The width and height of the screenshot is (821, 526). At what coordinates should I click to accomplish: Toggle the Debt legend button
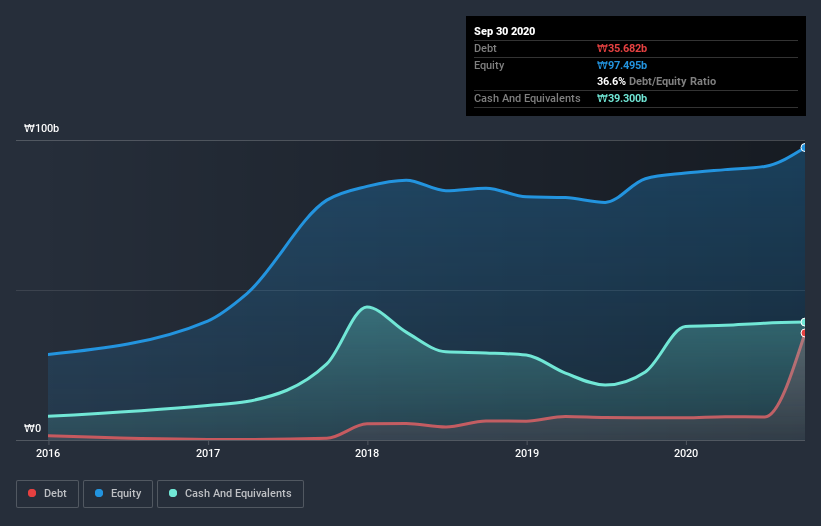[47, 494]
